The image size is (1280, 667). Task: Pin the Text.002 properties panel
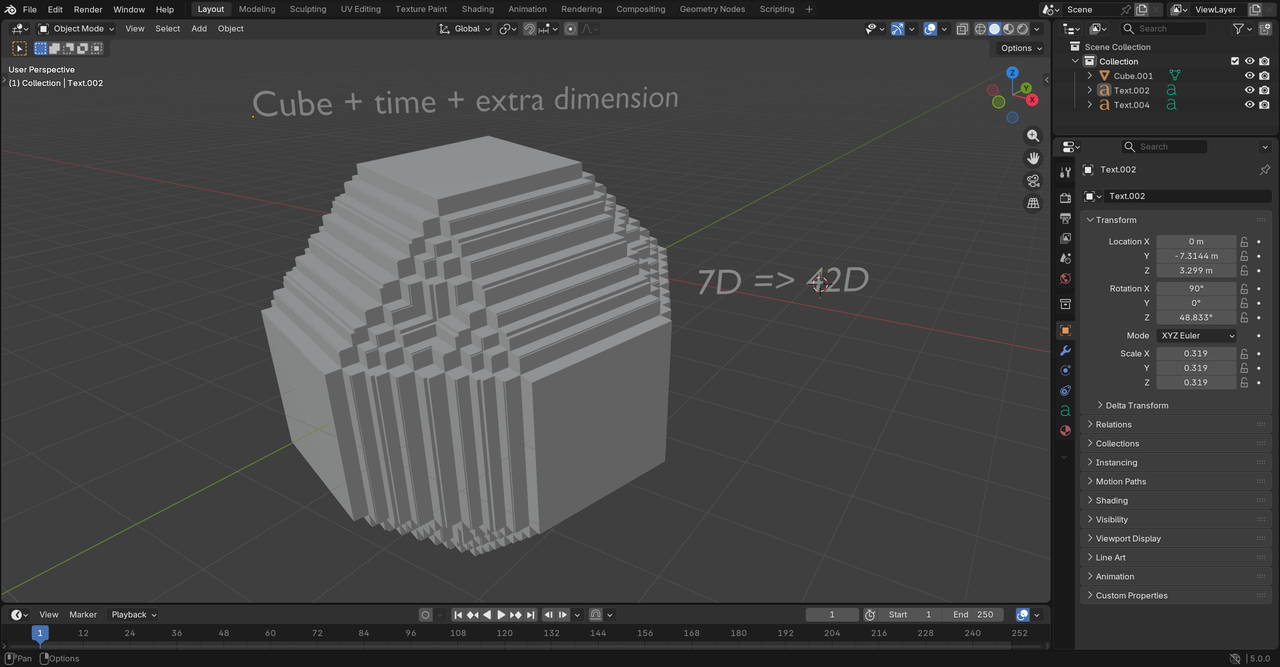pyautogui.click(x=1264, y=170)
